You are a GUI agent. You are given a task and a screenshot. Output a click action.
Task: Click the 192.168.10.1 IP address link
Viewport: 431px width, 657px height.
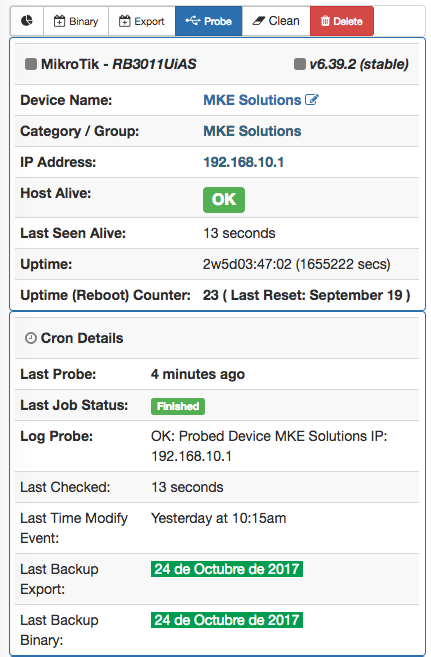pyautogui.click(x=243, y=162)
